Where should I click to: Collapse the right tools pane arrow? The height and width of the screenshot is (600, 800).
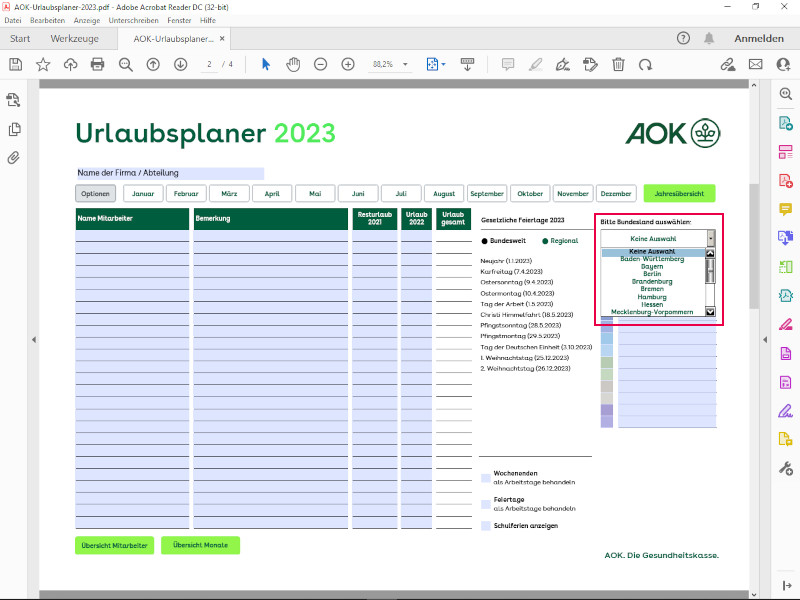pos(765,339)
